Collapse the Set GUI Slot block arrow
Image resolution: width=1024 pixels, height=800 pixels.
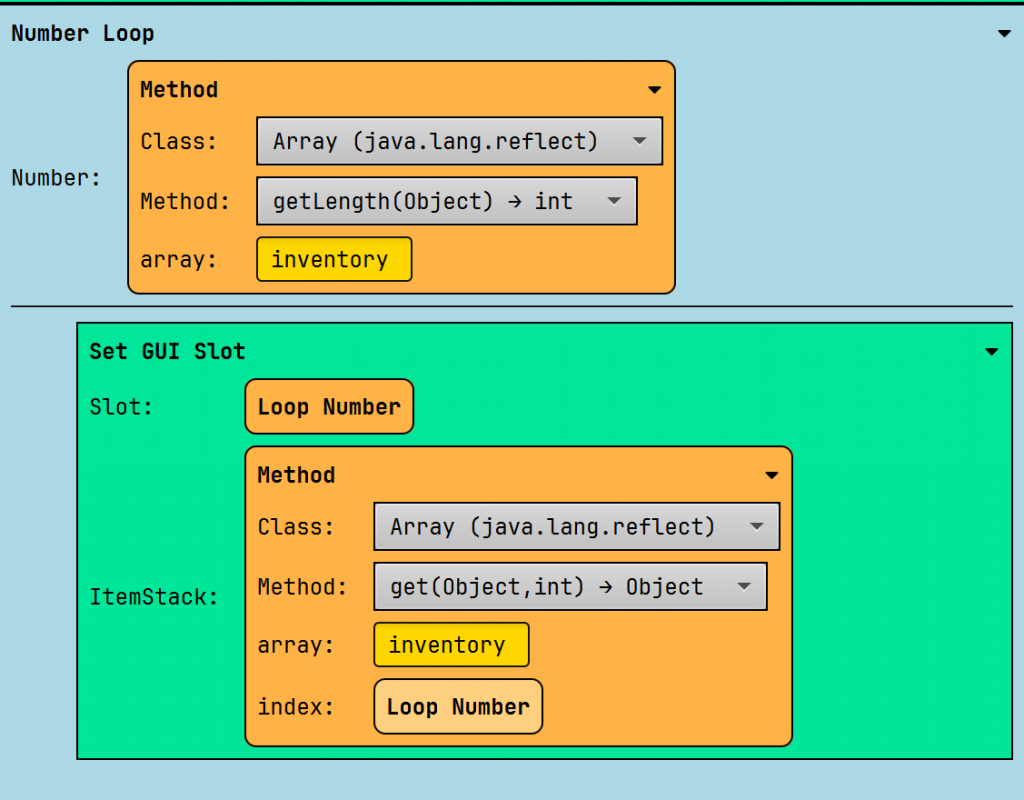pyautogui.click(x=991, y=352)
